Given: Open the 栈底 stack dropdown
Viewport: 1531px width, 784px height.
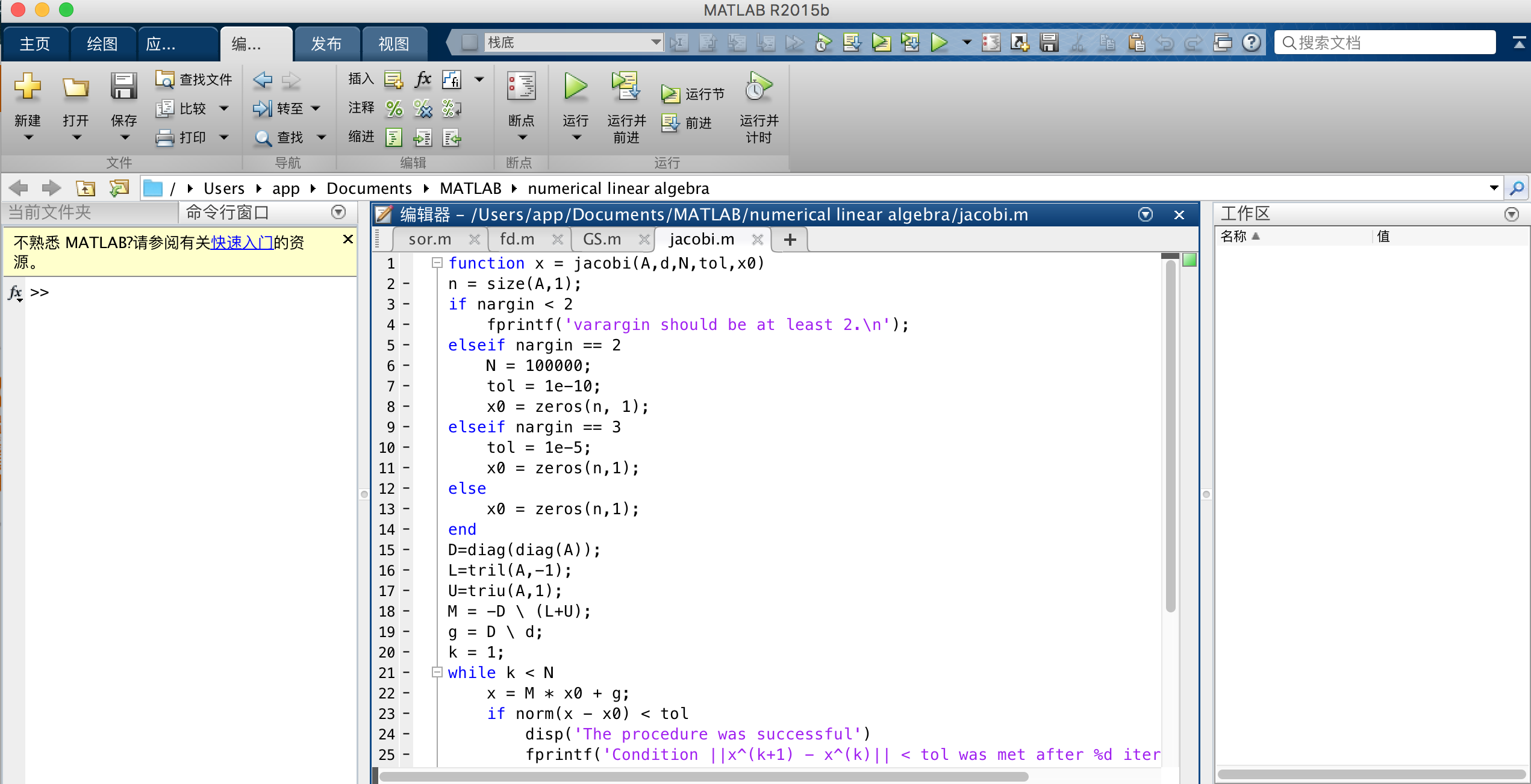Looking at the screenshot, I should click(655, 43).
